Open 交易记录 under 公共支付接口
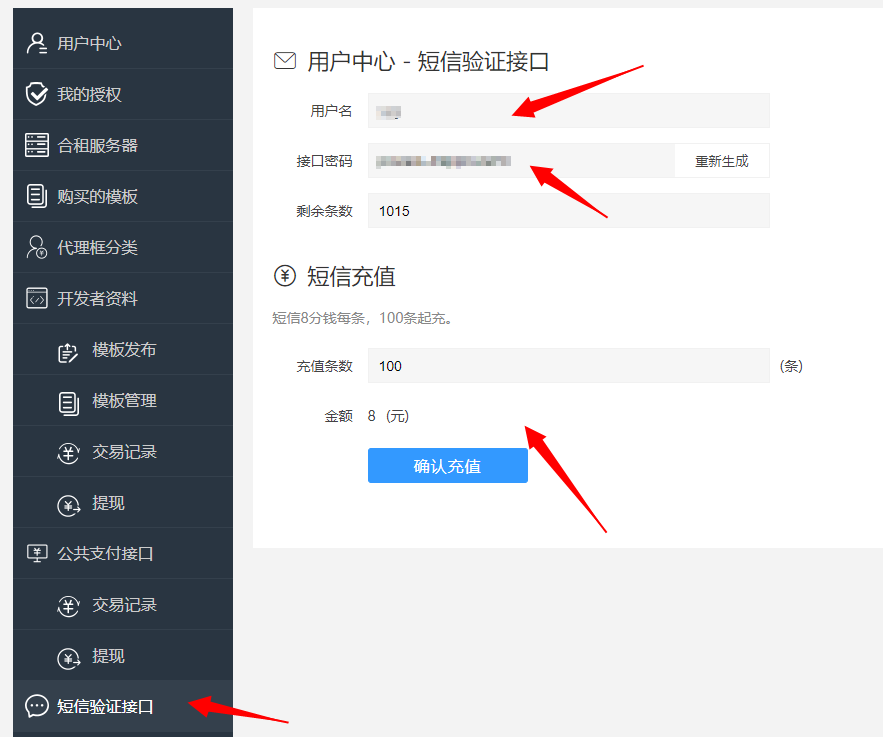The height and width of the screenshot is (737, 883). point(124,605)
